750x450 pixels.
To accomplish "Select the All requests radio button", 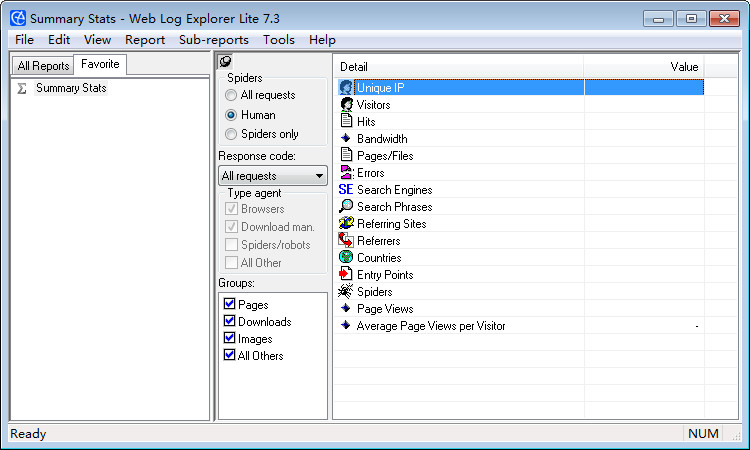I will tap(231, 95).
